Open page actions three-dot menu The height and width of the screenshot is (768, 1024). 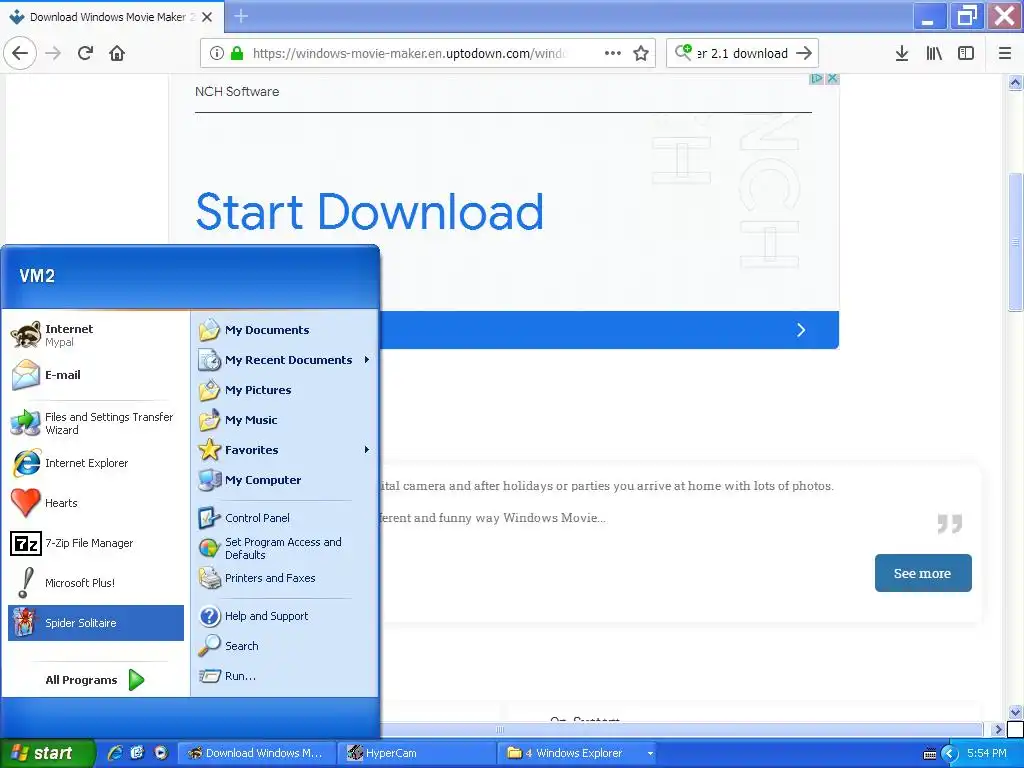click(x=613, y=53)
